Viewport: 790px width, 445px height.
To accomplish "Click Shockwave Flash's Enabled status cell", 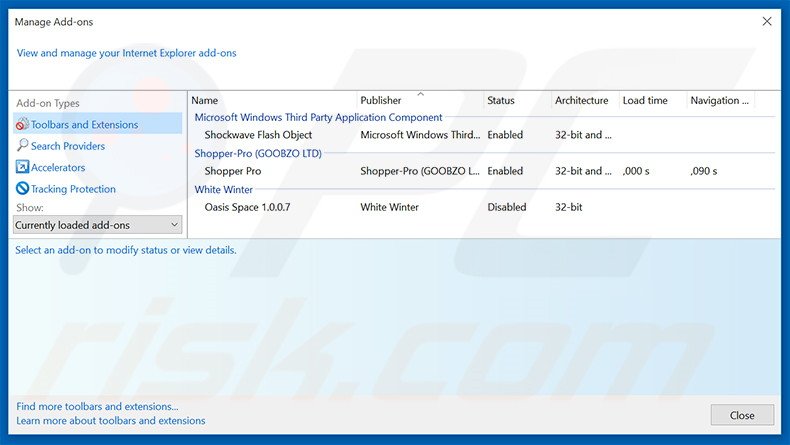I will (505, 135).
